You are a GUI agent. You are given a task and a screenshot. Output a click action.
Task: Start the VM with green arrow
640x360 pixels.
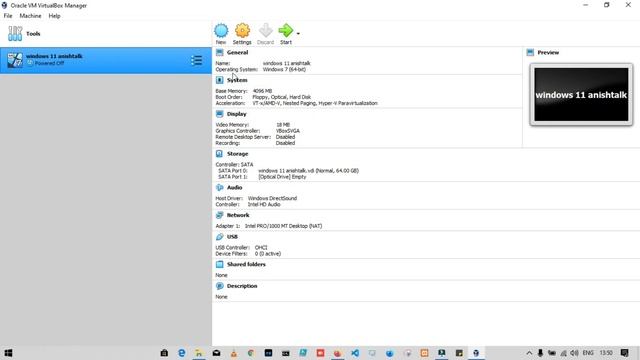coord(285,30)
